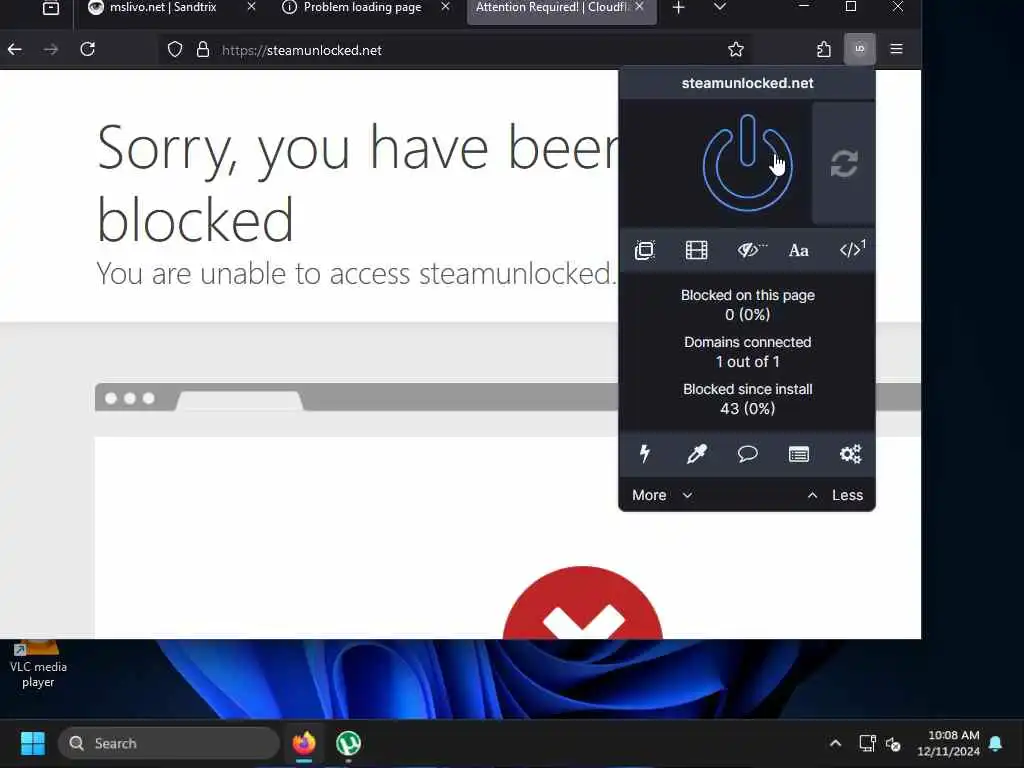Click 'Blocked on this page' text
Viewport: 1024px width, 768px height.
click(x=747, y=295)
